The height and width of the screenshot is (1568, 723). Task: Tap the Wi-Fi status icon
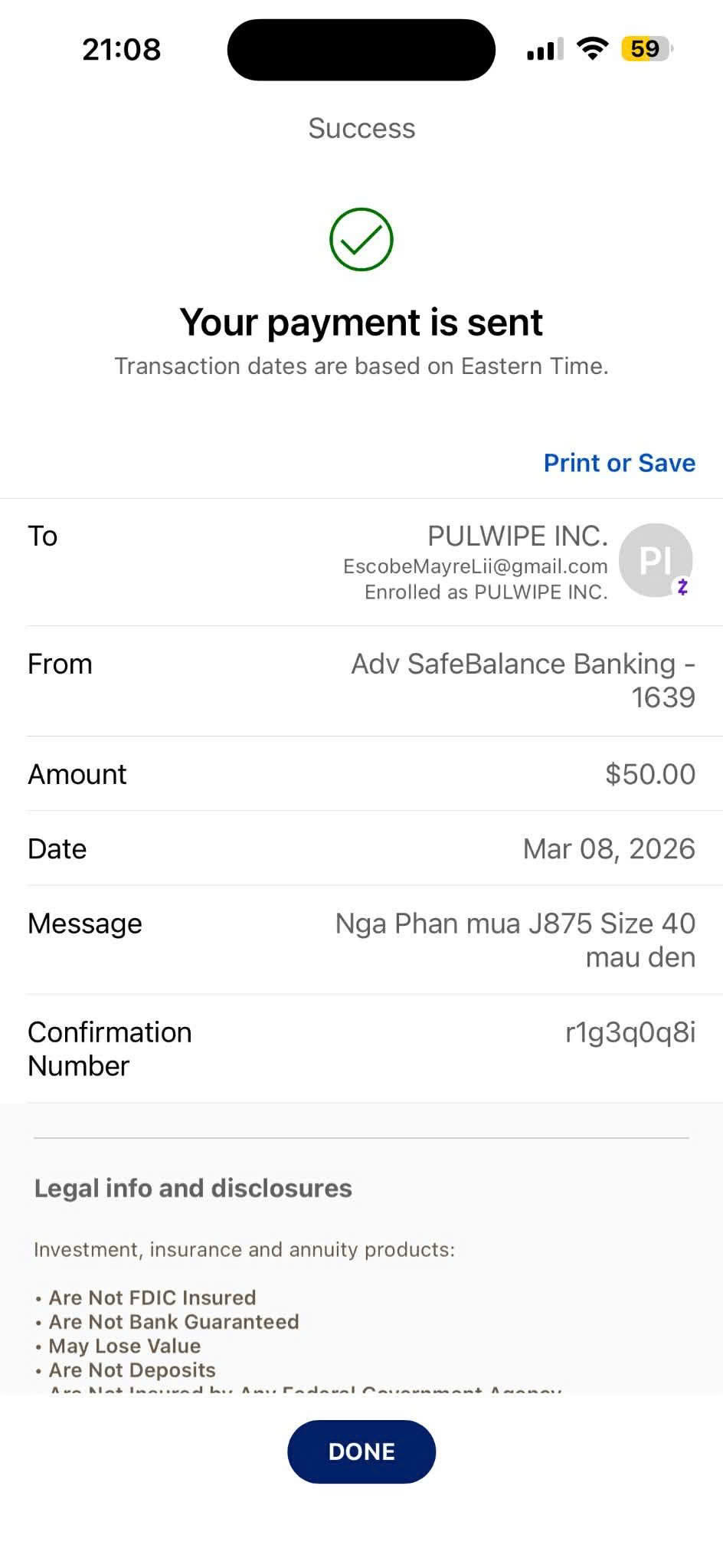click(591, 49)
